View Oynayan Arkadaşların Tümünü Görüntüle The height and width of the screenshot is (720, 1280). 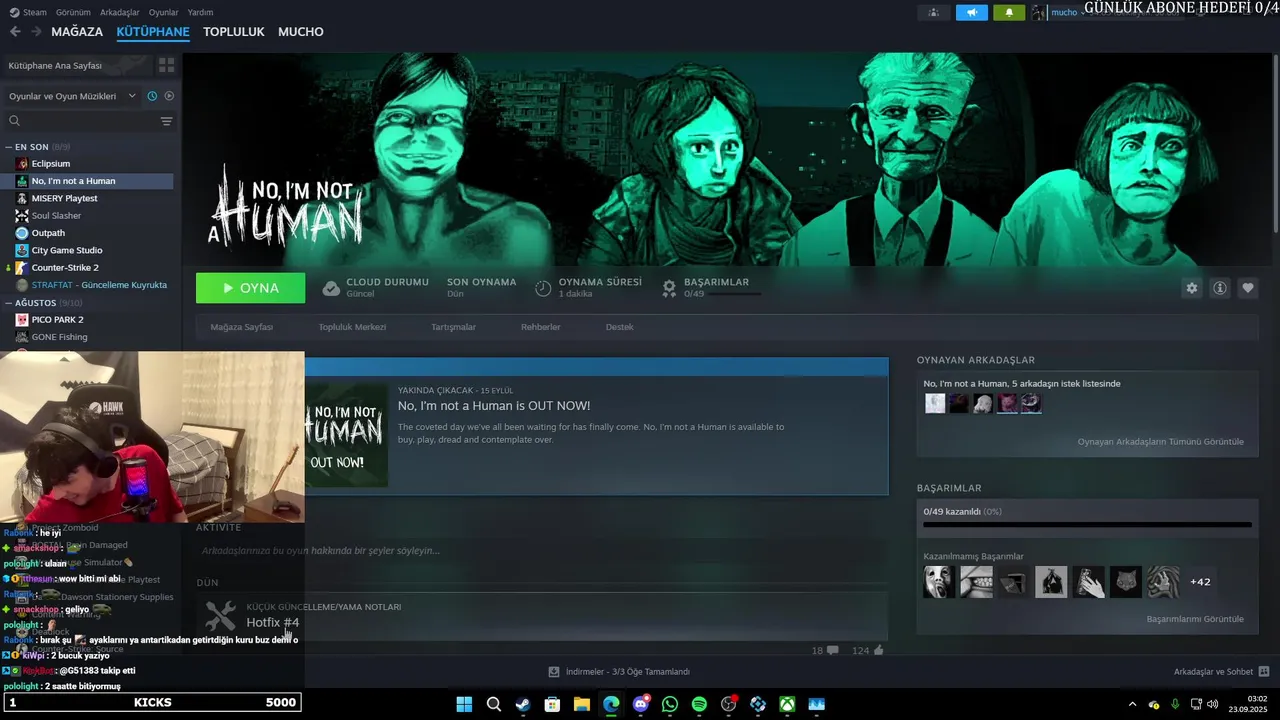(1160, 441)
